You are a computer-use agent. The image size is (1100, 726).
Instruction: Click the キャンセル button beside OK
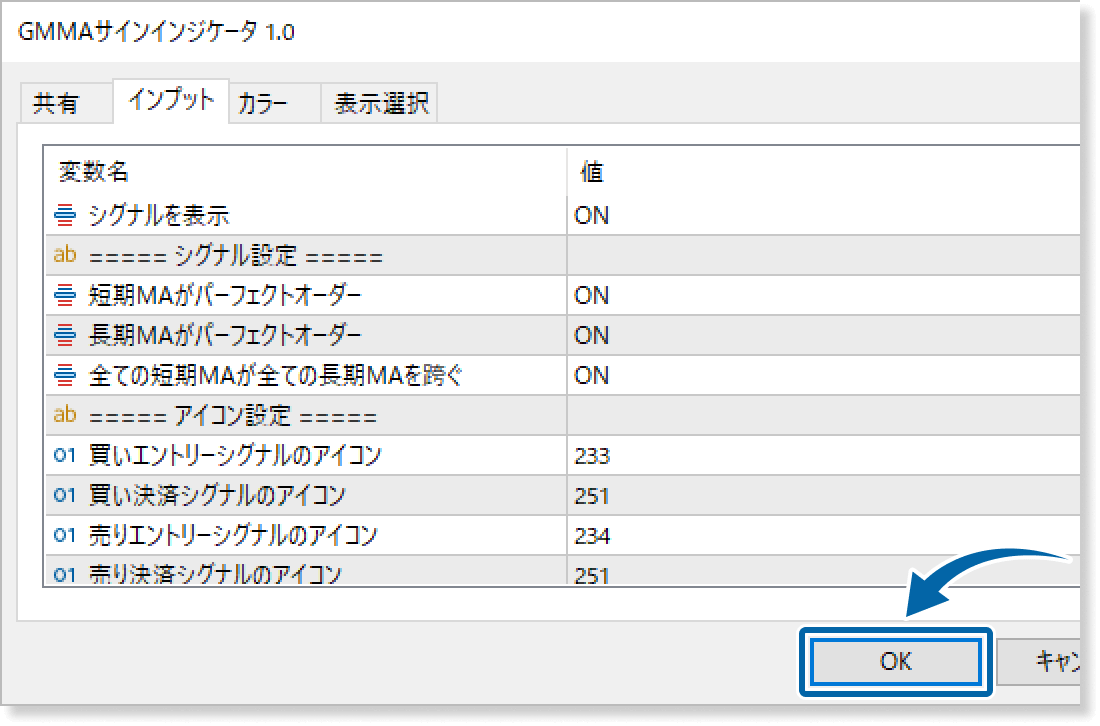(x=1040, y=661)
